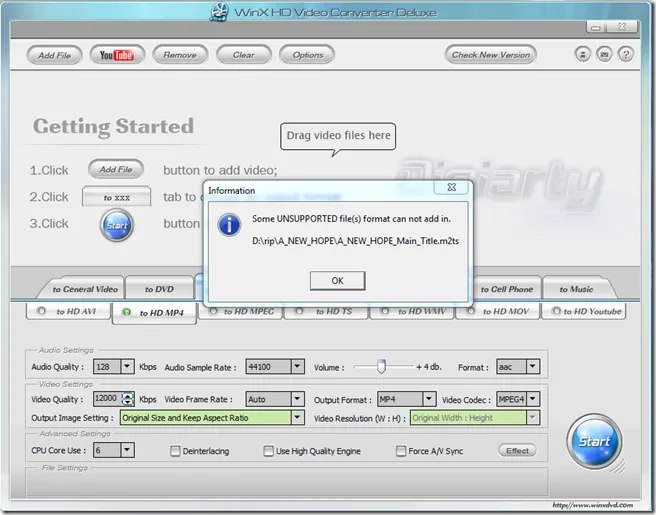Open the CPU Core Use dropdown
The width and height of the screenshot is (656, 515).
click(x=127, y=451)
